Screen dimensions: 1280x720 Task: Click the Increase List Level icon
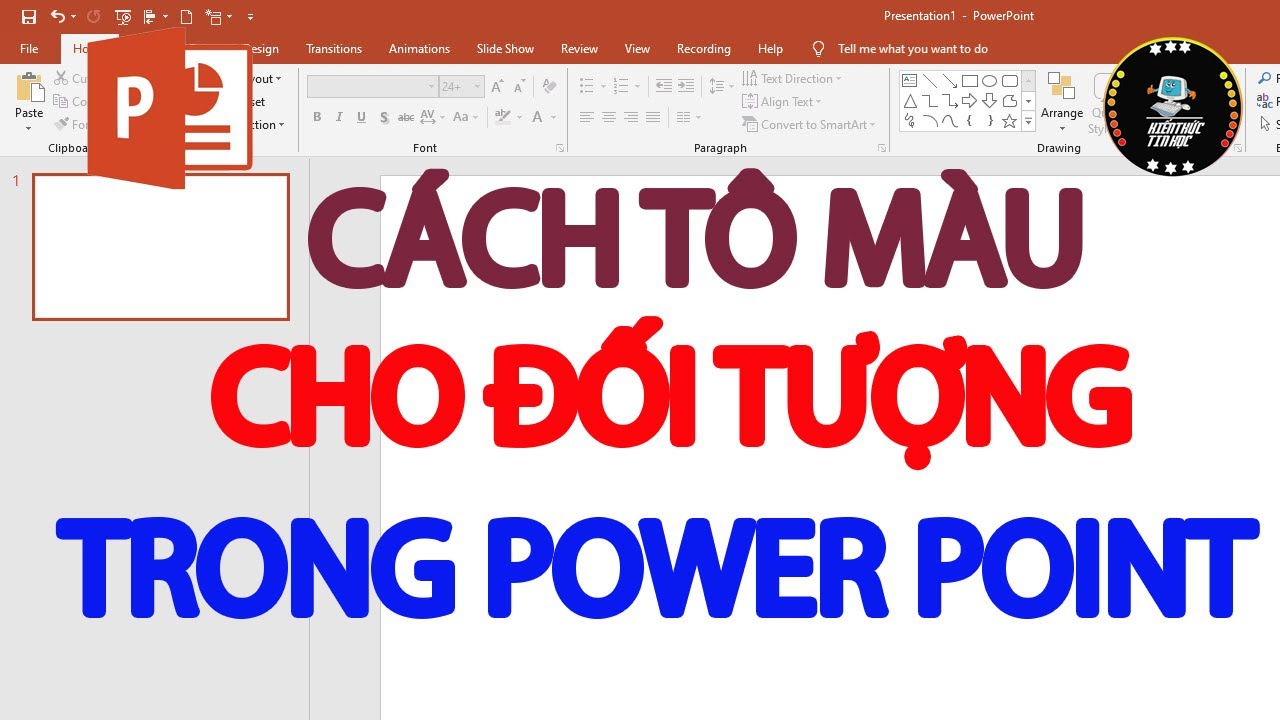pos(686,87)
